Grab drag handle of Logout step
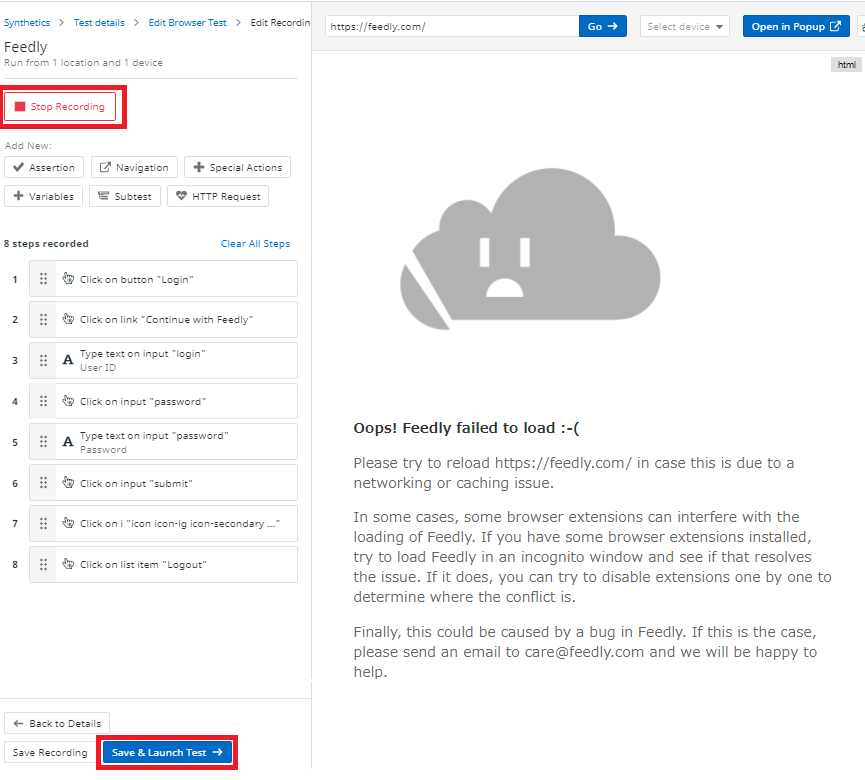 tap(43, 564)
